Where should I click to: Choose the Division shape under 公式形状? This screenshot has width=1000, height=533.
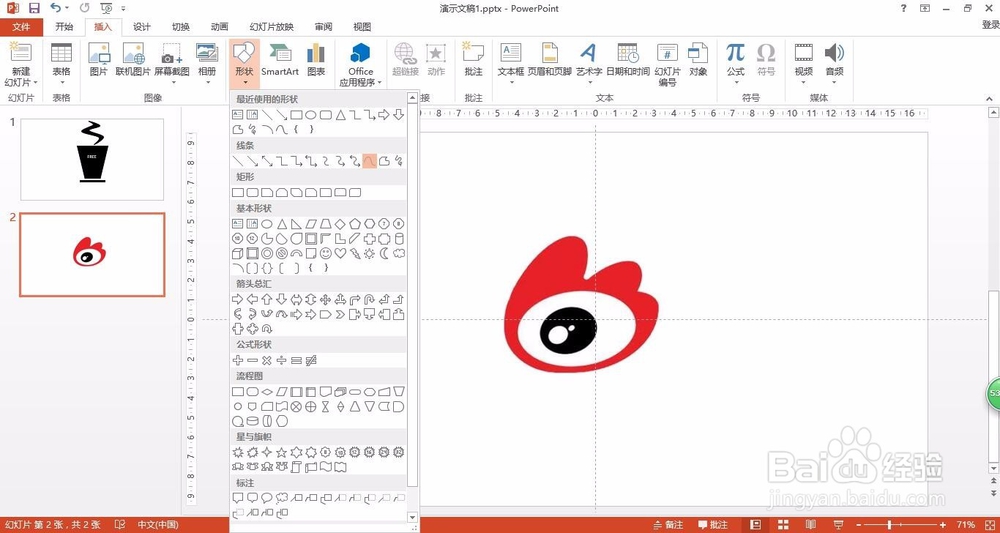(x=282, y=360)
